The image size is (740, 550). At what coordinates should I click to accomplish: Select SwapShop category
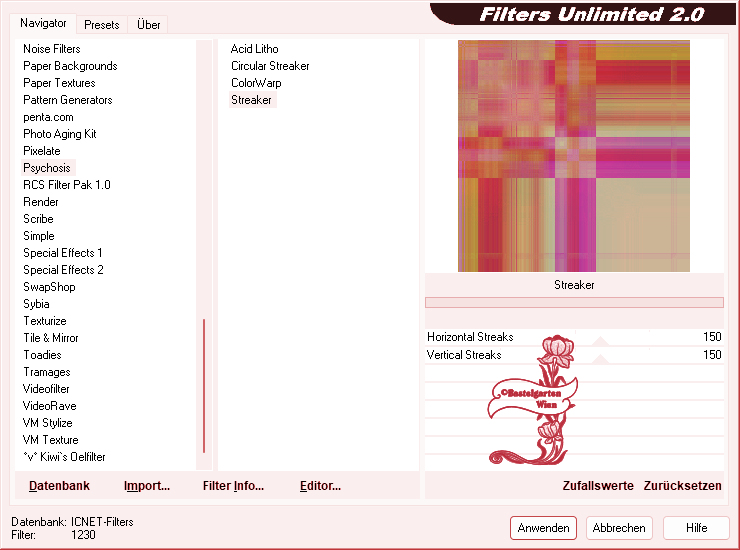tap(49, 287)
